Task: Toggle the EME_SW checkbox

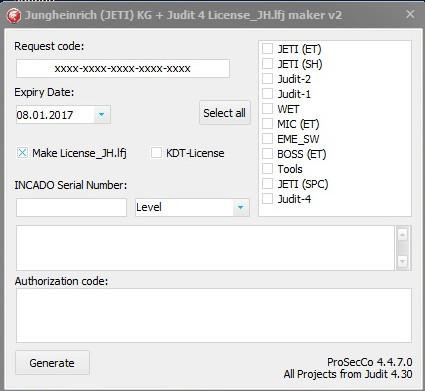Action: [x=267, y=138]
